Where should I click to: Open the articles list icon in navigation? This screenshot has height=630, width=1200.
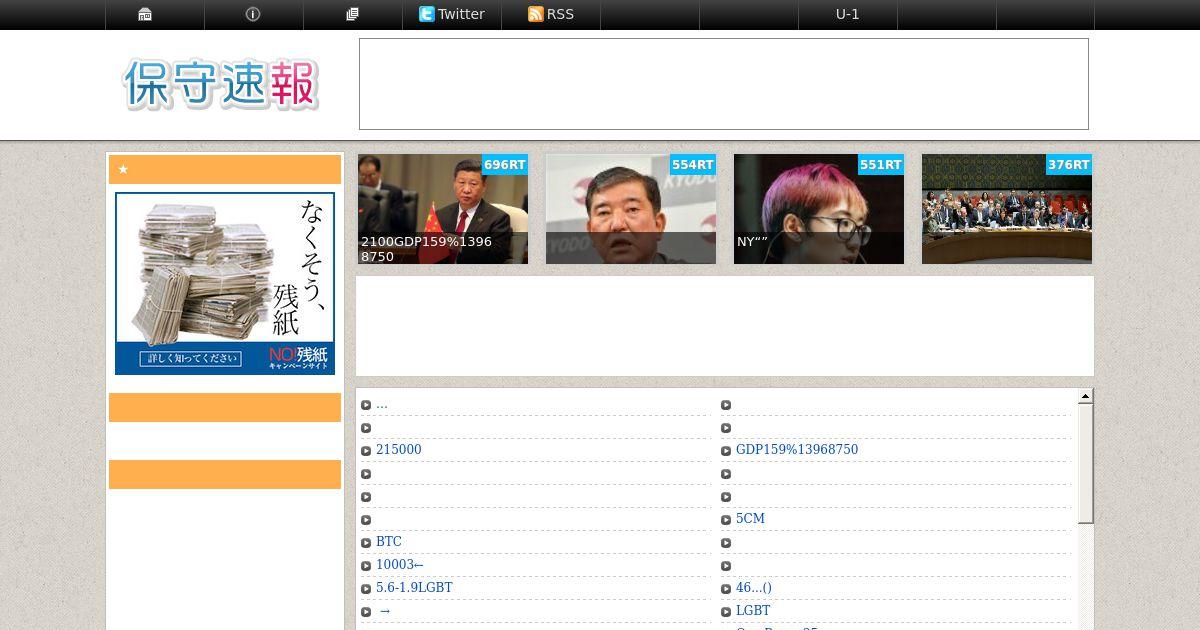(x=352, y=14)
